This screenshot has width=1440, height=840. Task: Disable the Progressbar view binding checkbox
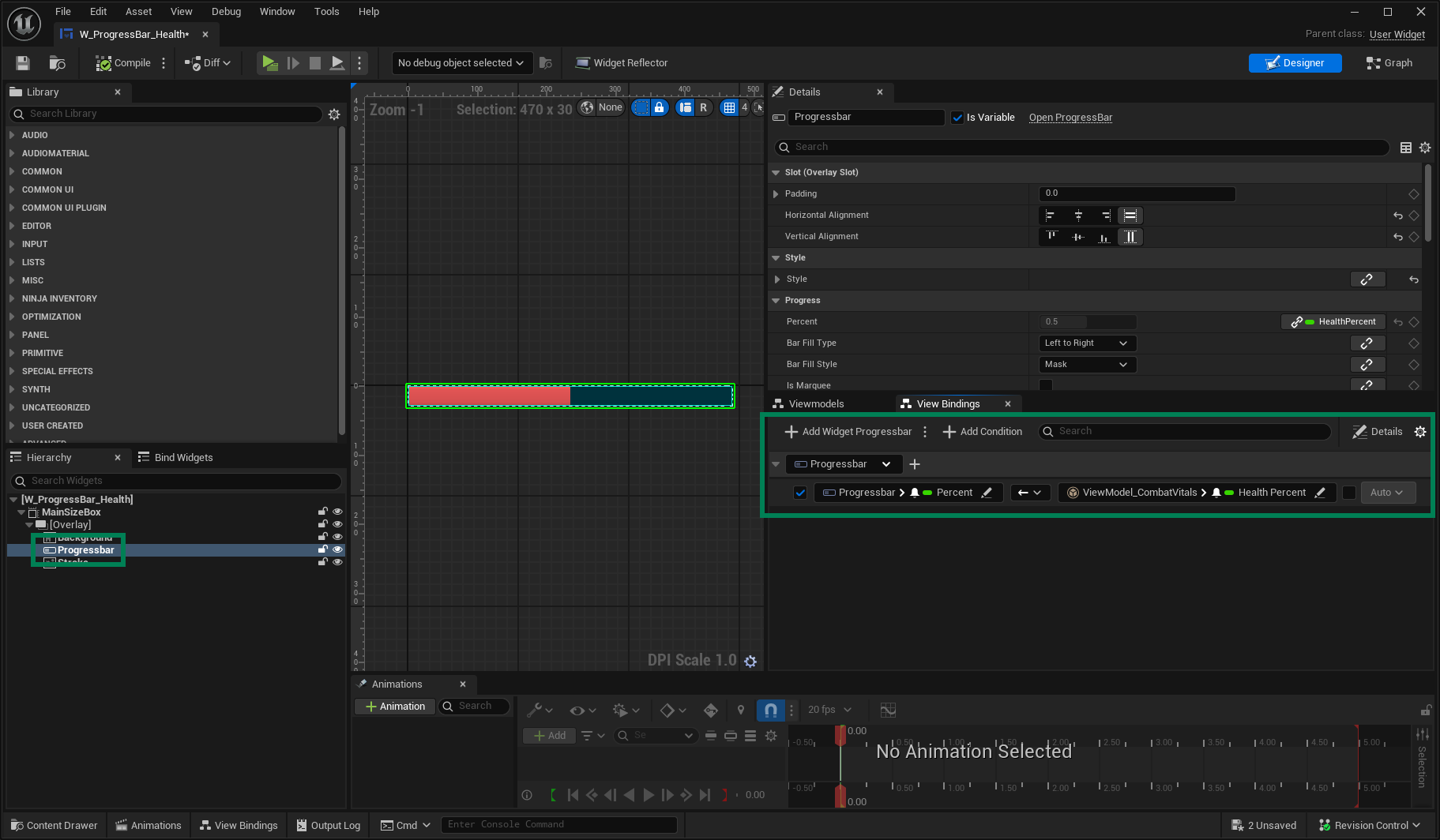[x=800, y=493]
